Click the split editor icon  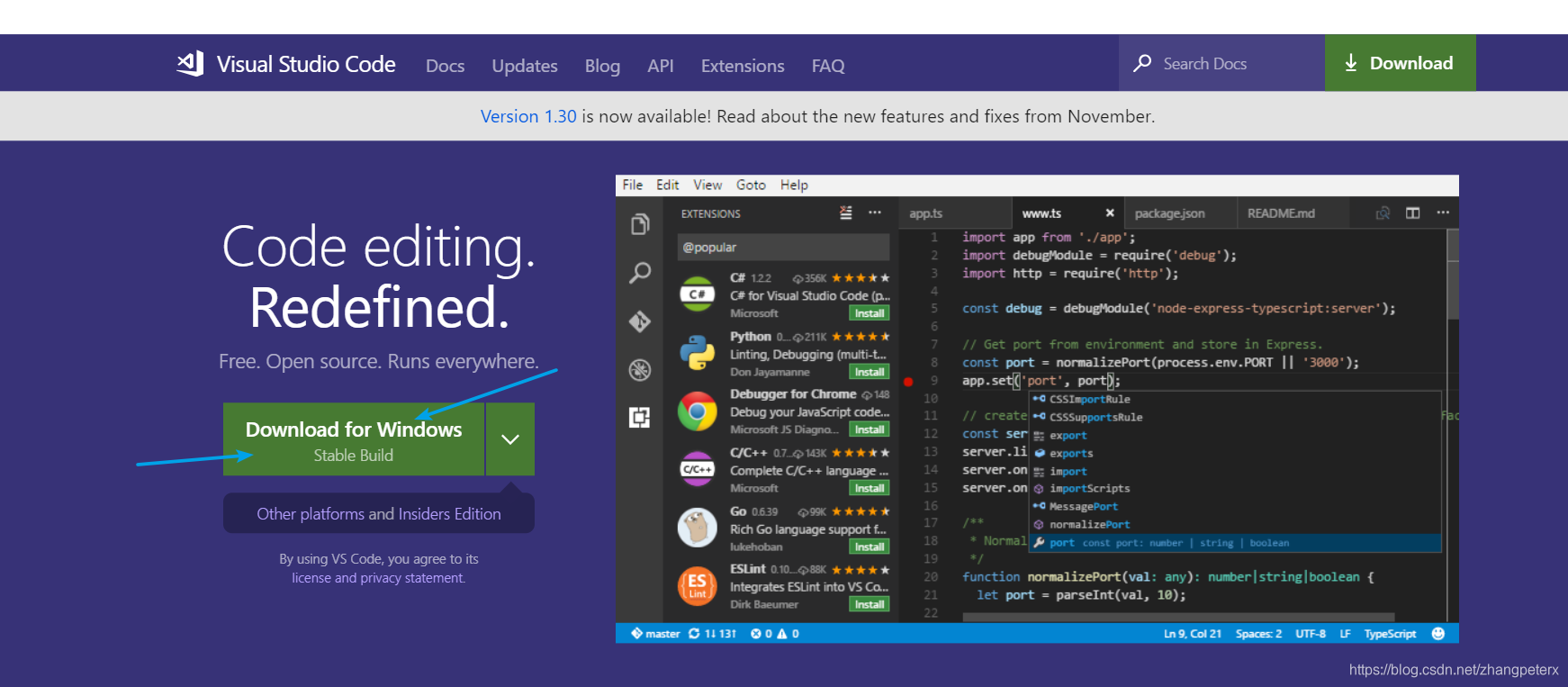click(x=1413, y=213)
